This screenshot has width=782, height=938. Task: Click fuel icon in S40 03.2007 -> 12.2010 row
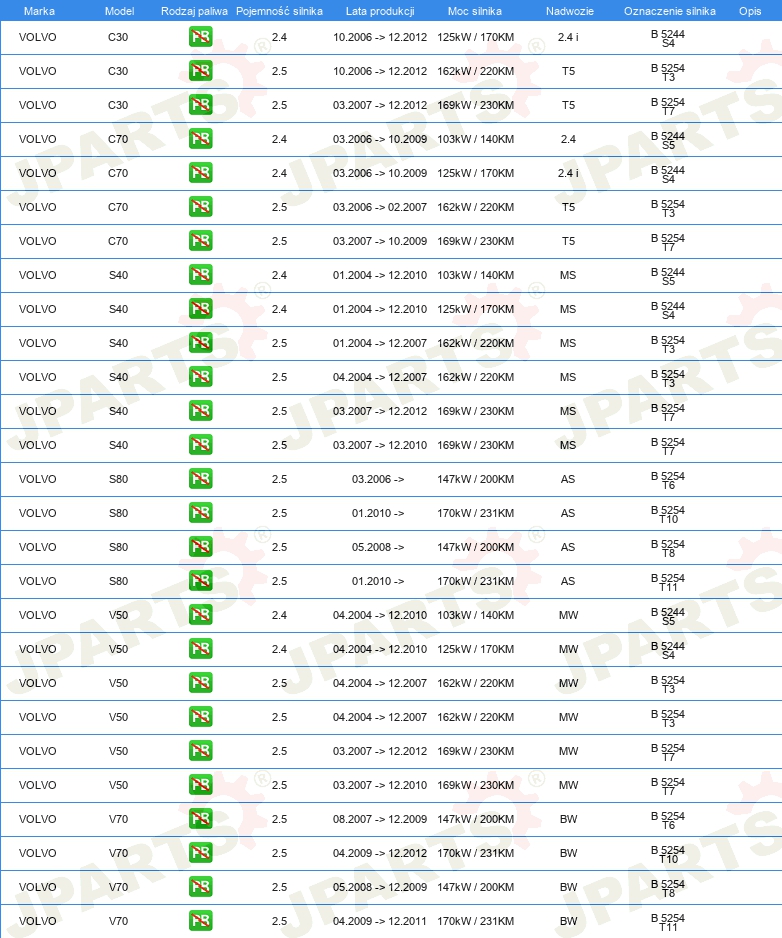click(x=200, y=445)
